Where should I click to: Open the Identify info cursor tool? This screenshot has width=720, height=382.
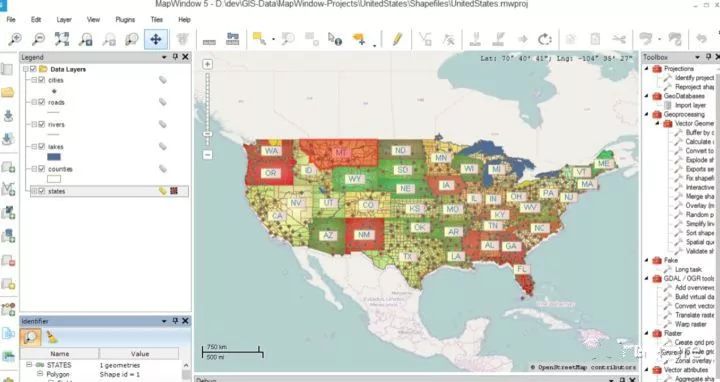click(335, 39)
